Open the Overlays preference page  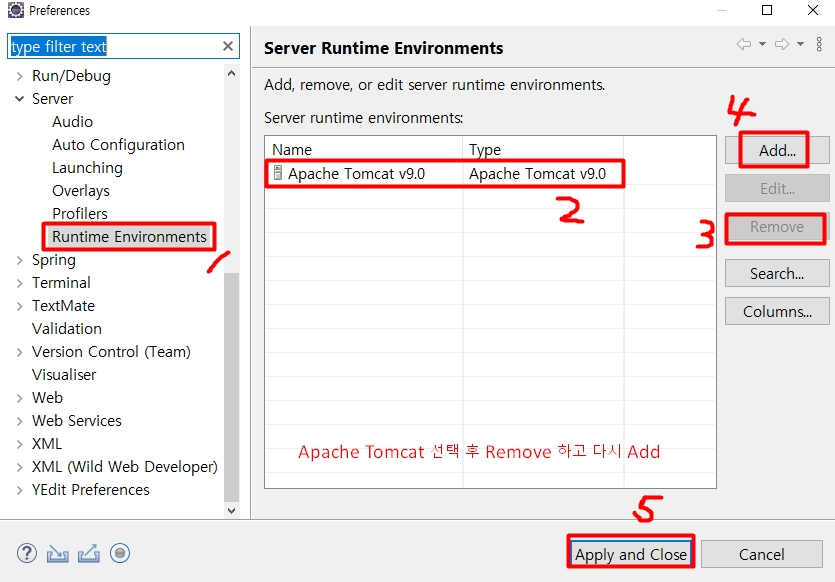point(81,191)
